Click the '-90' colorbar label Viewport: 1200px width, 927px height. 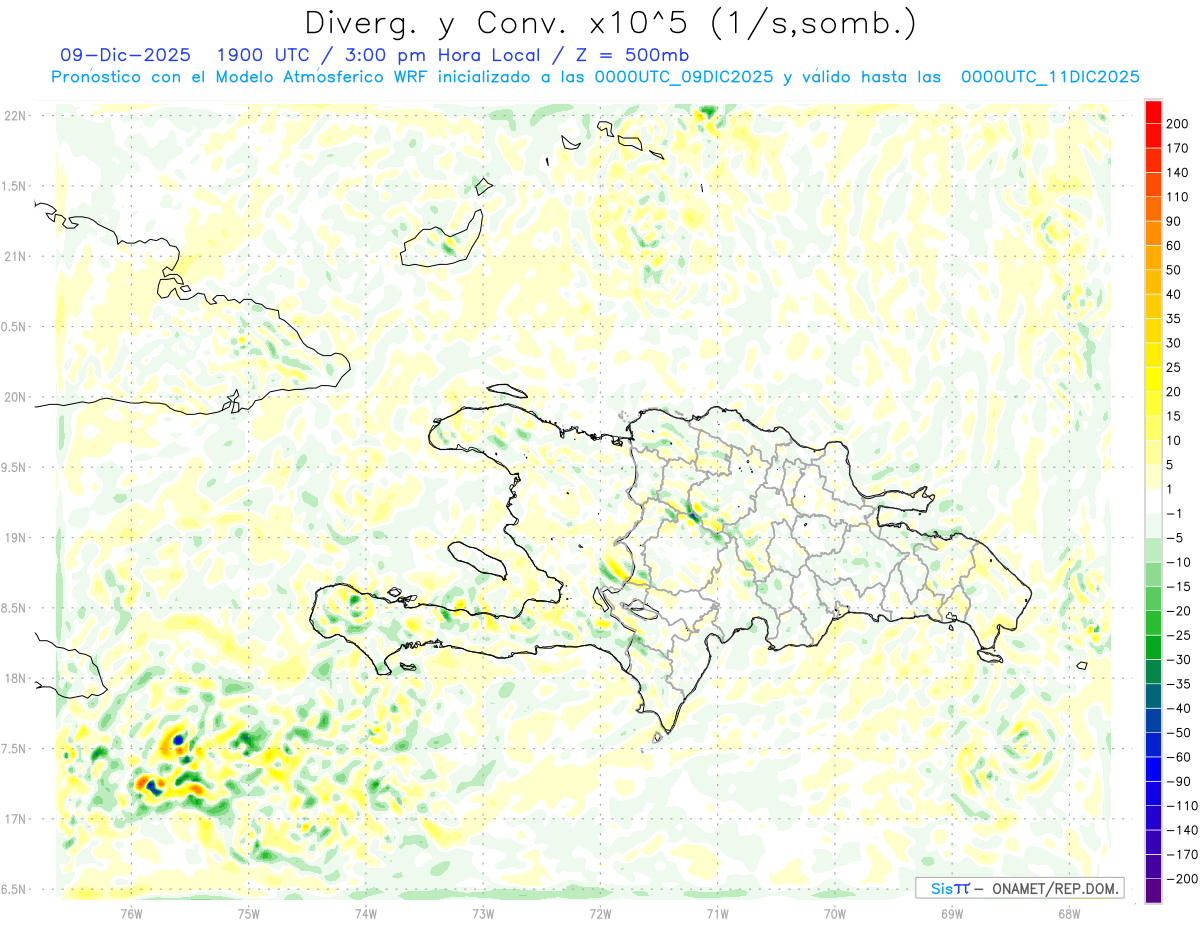coord(1177,782)
